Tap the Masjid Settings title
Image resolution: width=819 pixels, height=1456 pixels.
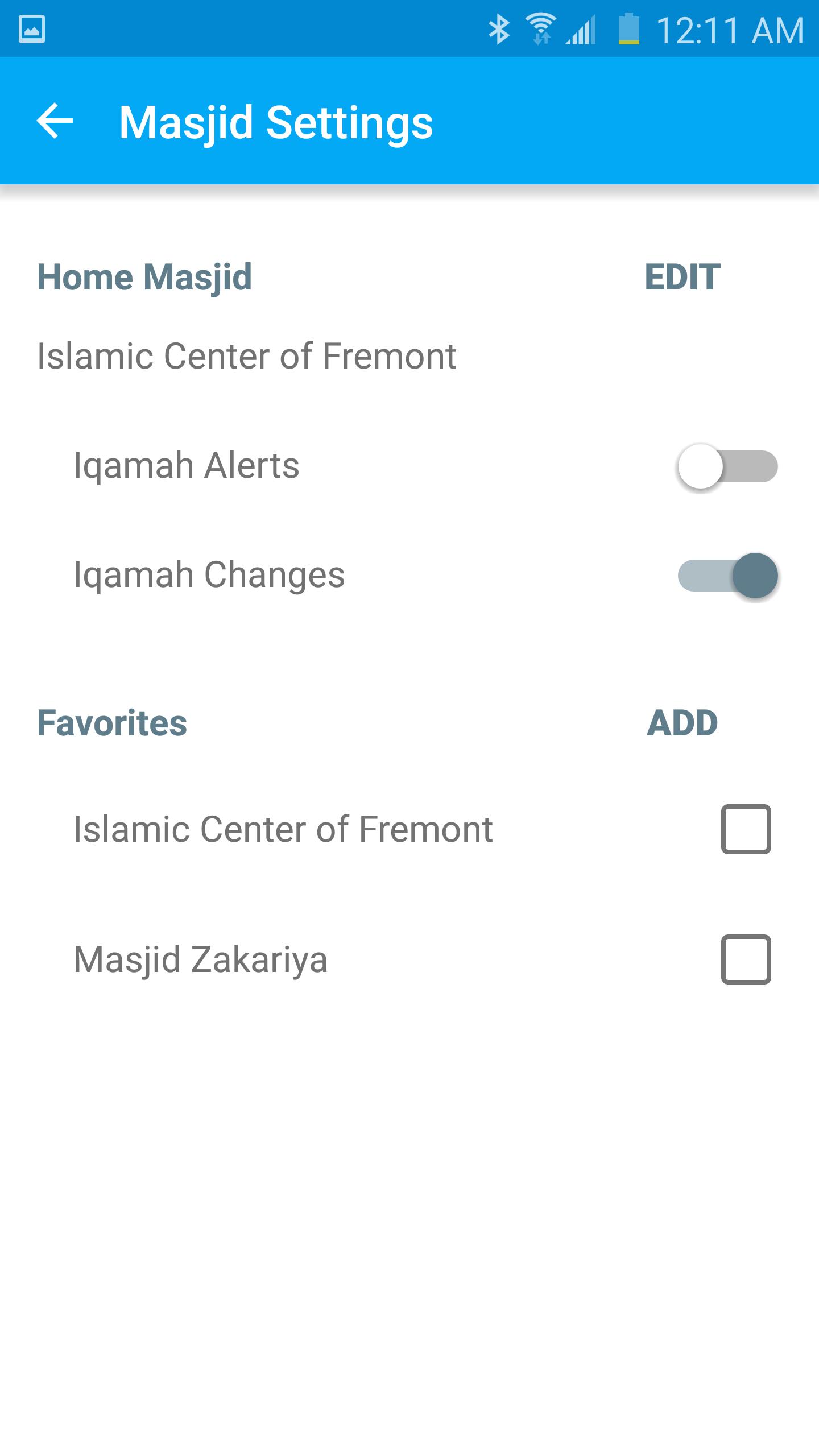pyautogui.click(x=276, y=122)
